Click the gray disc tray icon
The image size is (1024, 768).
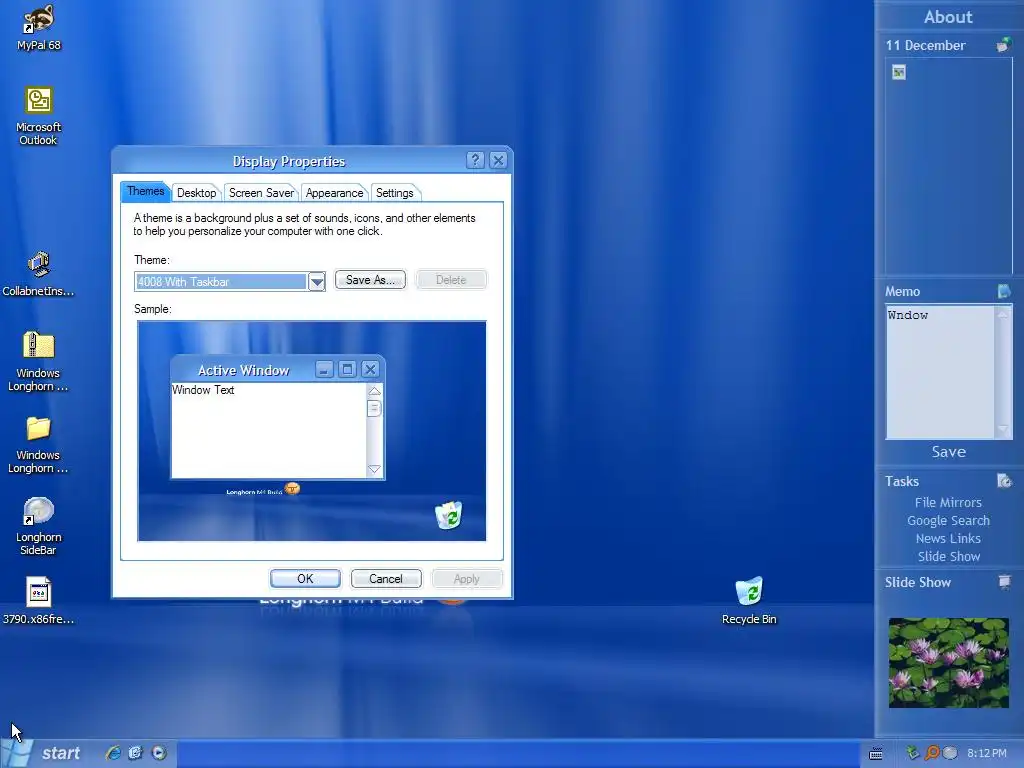950,753
